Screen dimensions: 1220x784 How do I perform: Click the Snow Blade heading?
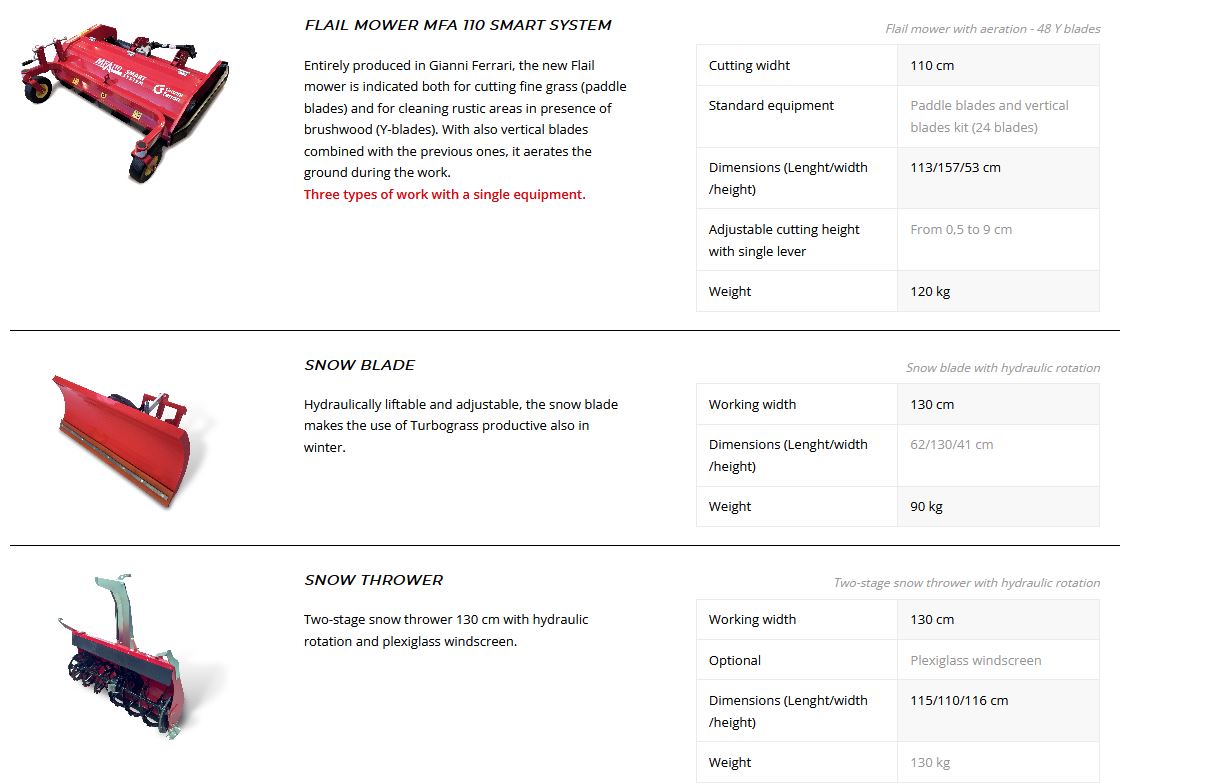click(360, 365)
